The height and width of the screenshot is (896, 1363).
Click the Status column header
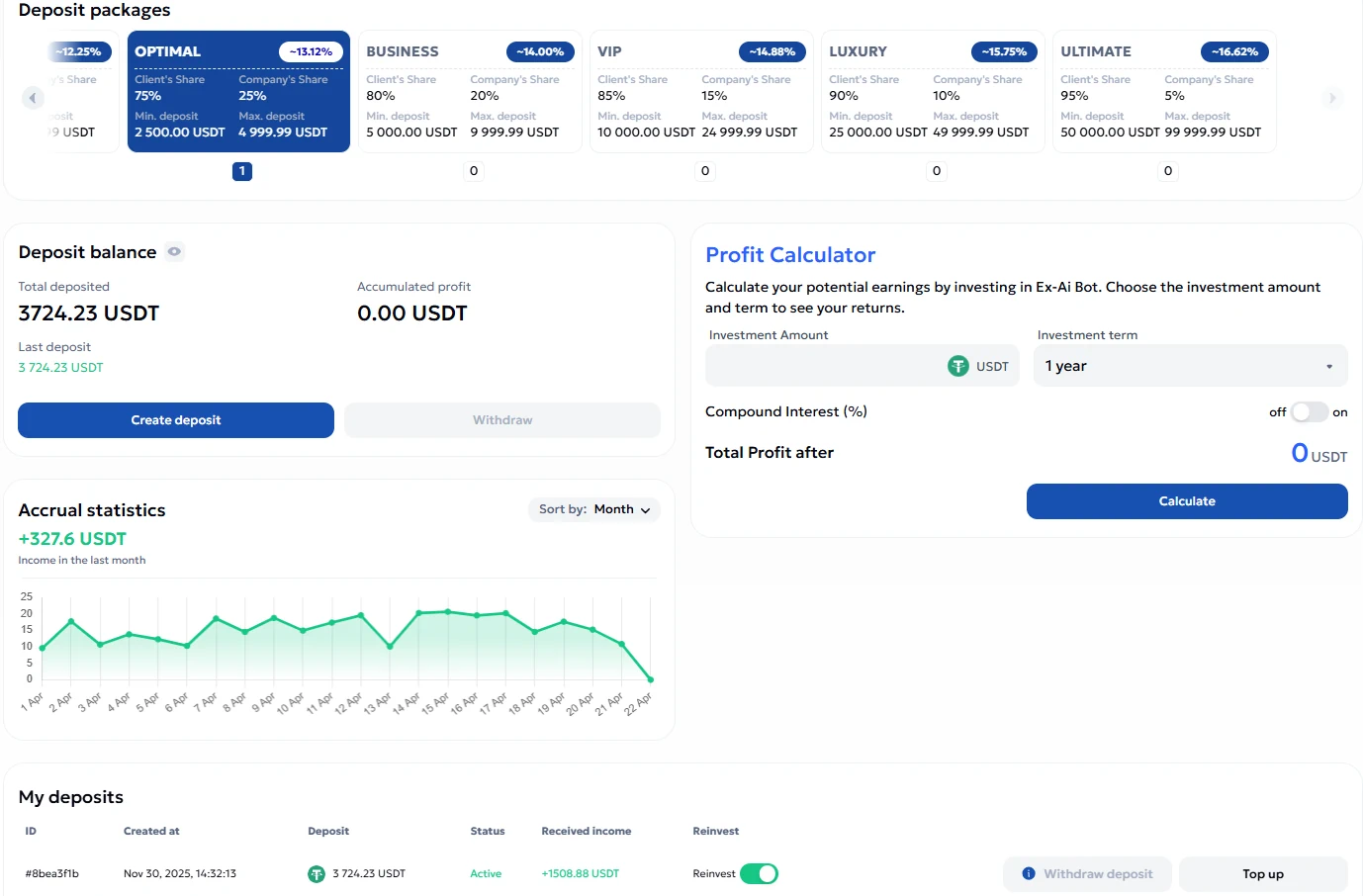pyautogui.click(x=488, y=832)
